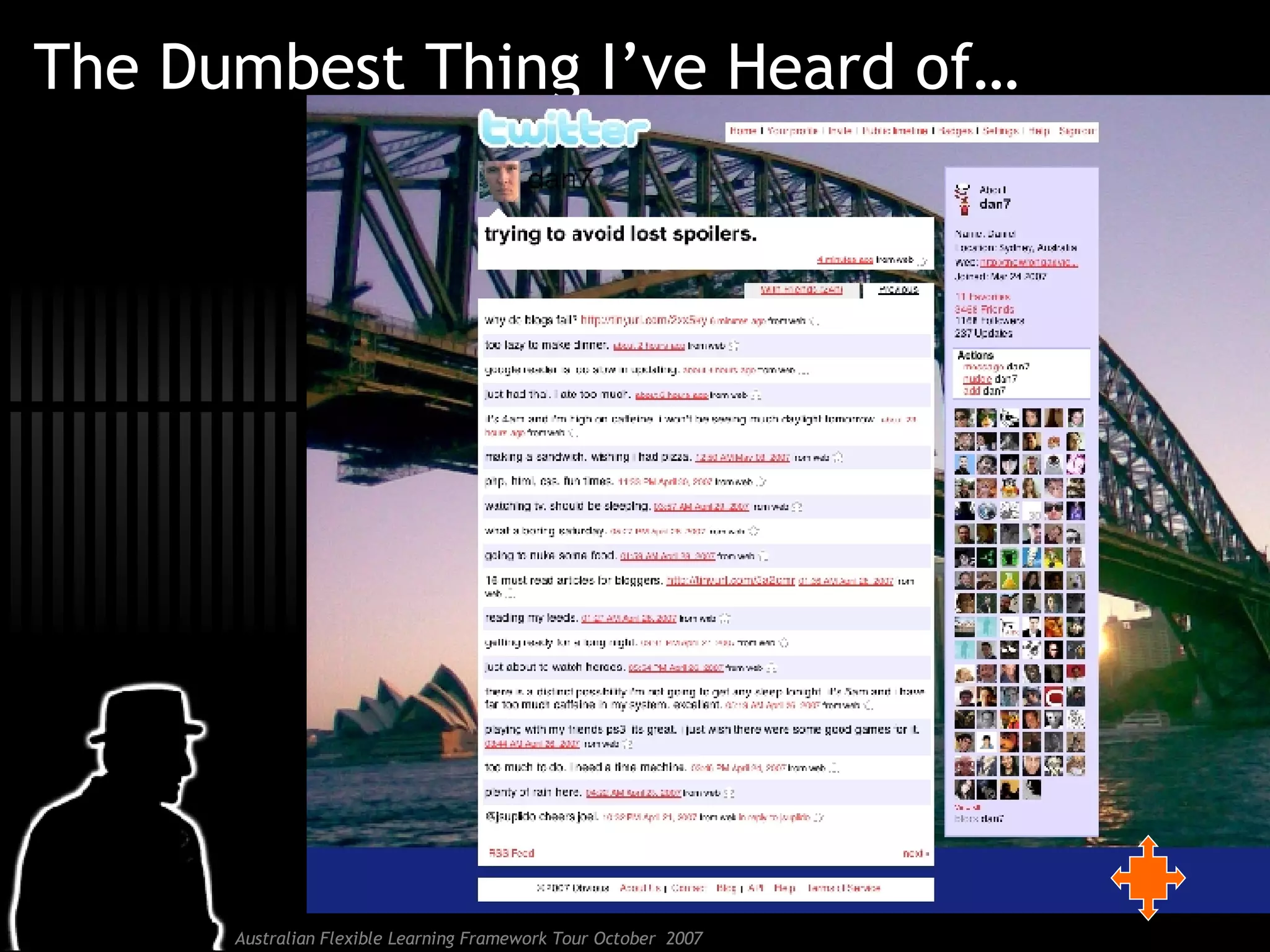The width and height of the screenshot is (1270, 952).
Task: Open dan7's web link in sidebar
Action: [x=1029, y=262]
